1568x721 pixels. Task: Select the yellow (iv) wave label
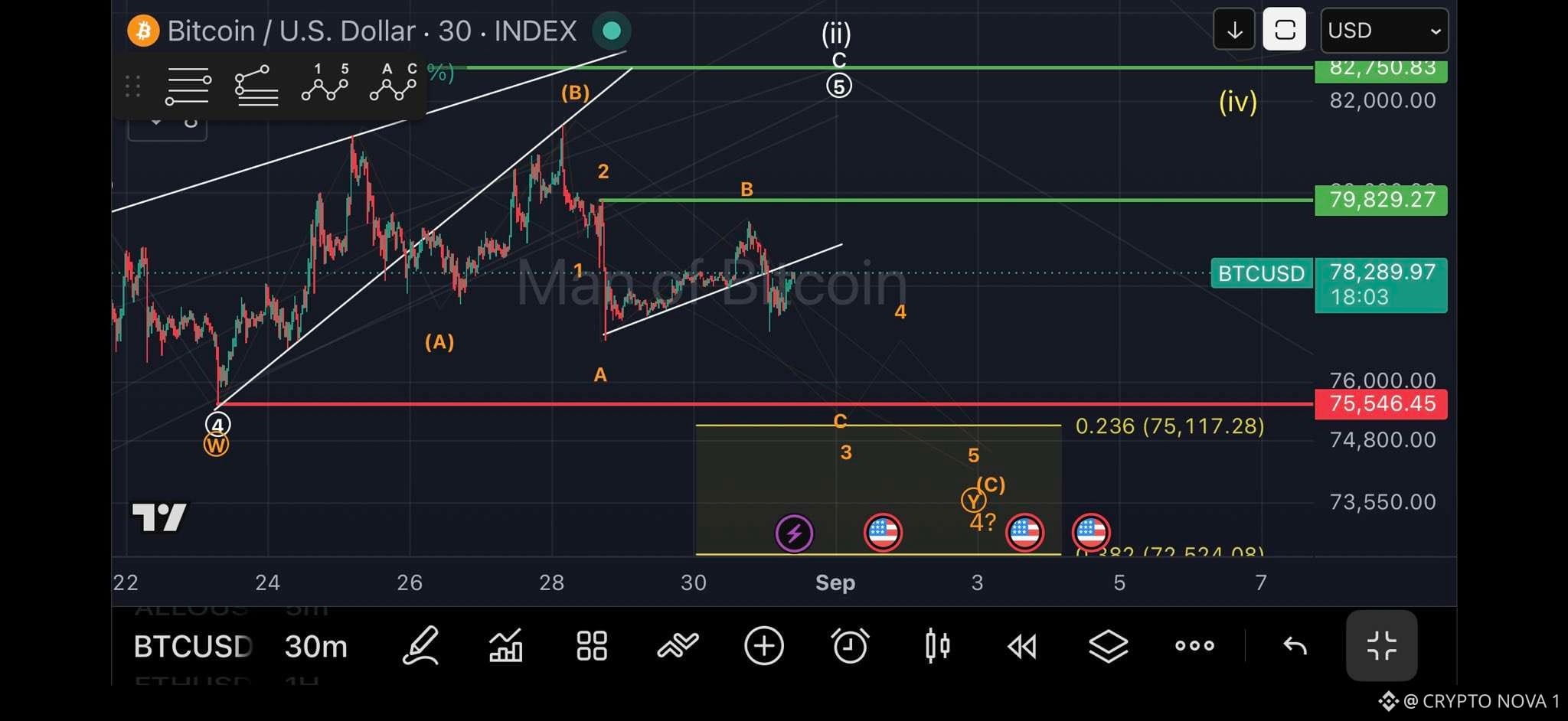(1238, 102)
